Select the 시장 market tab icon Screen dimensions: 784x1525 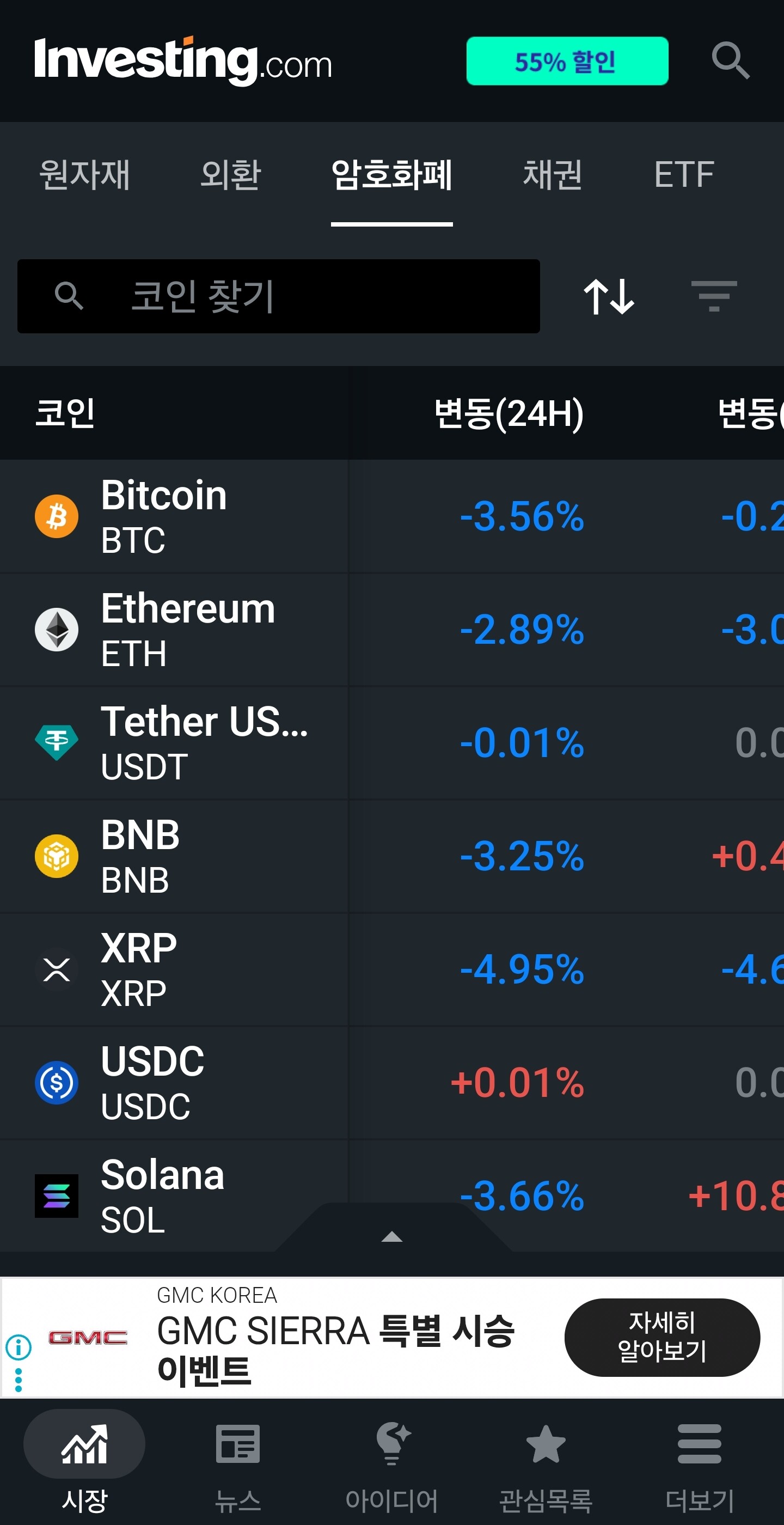[x=84, y=1444]
